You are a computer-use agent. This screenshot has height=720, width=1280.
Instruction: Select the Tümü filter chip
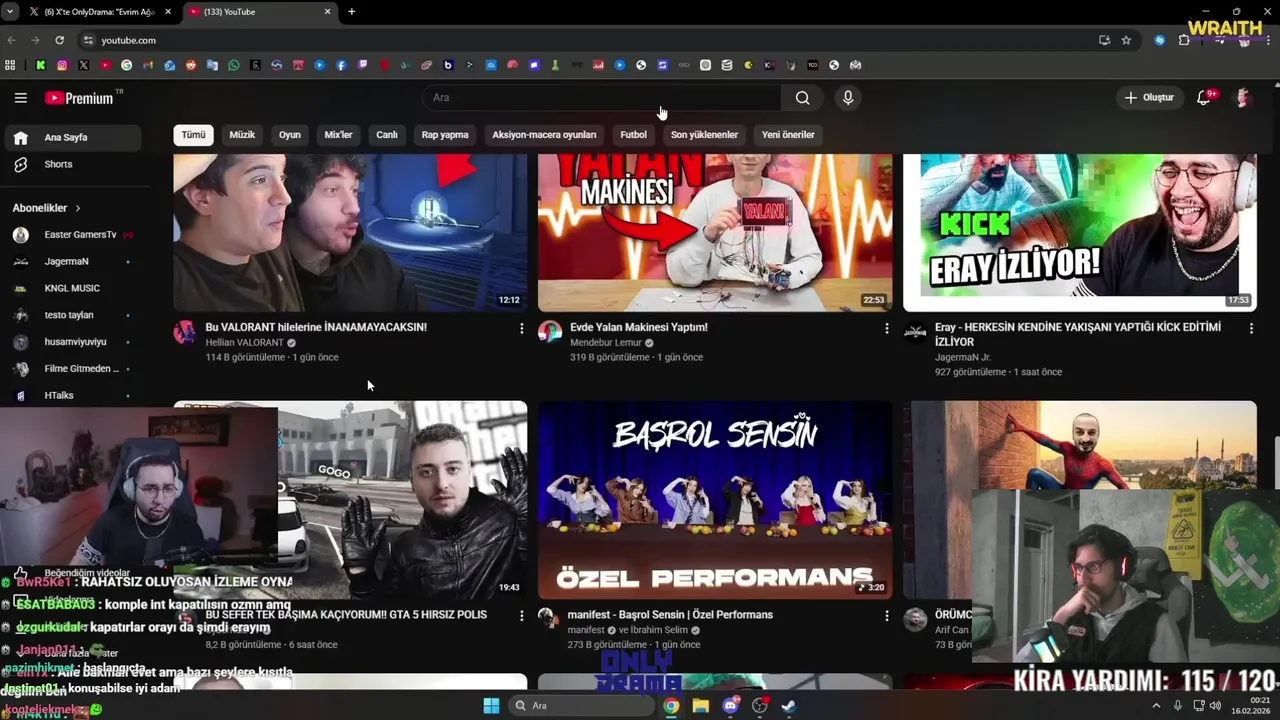[x=193, y=135]
